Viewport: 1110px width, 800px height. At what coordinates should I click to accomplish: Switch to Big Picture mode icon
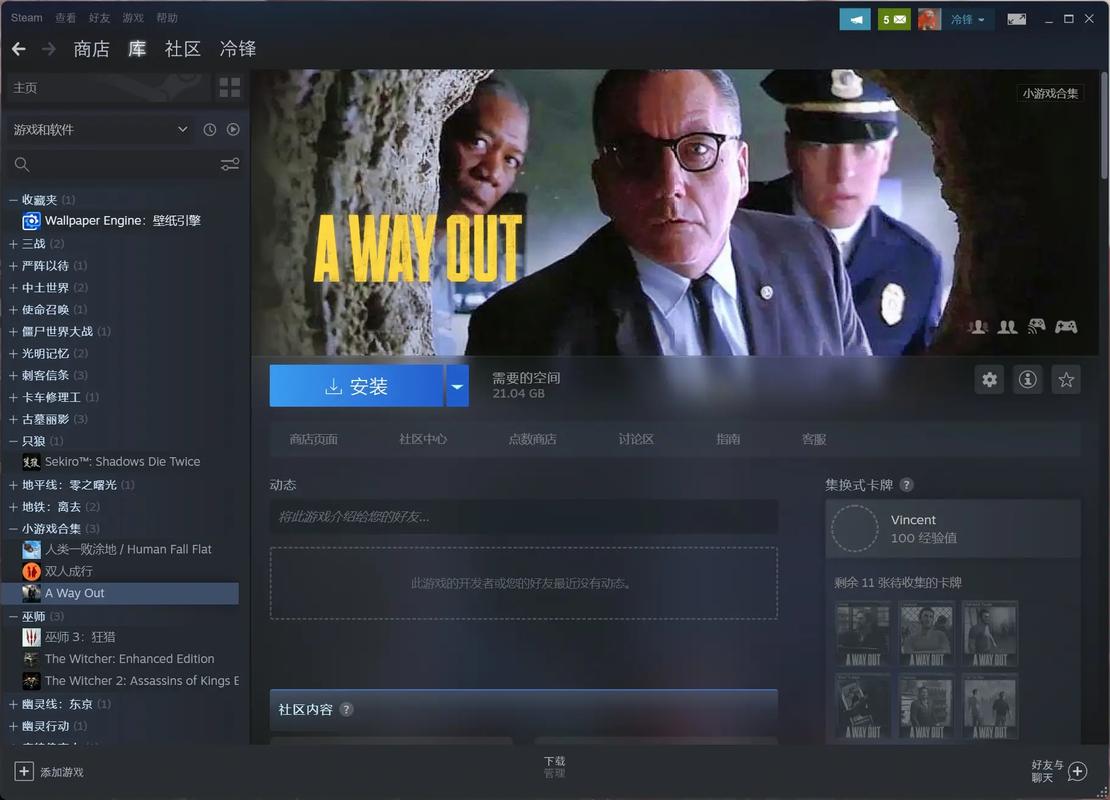[1017, 19]
